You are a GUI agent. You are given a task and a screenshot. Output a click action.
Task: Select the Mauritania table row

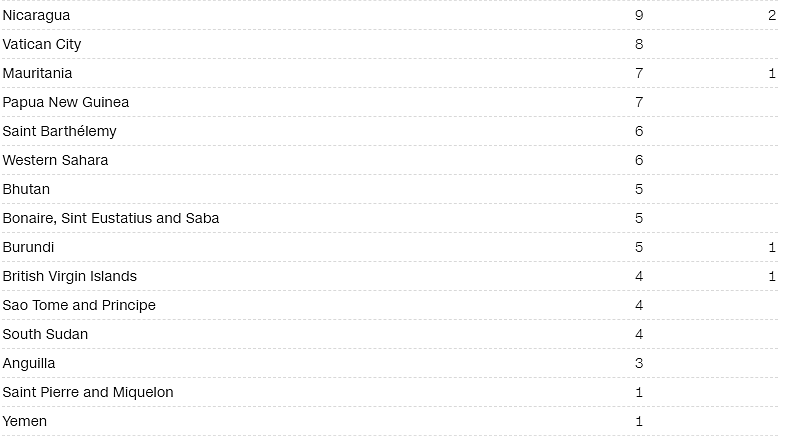[390, 73]
